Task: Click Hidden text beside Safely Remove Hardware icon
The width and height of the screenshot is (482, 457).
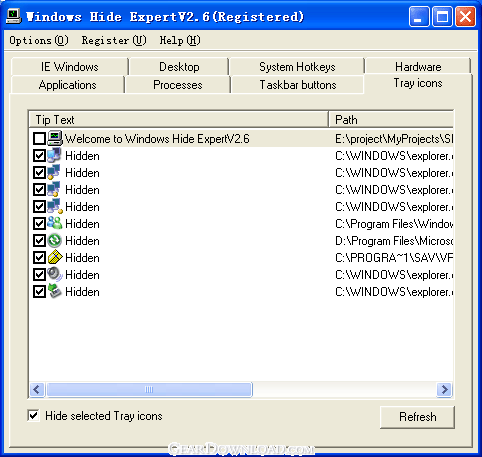Action: pyautogui.click(x=82, y=292)
